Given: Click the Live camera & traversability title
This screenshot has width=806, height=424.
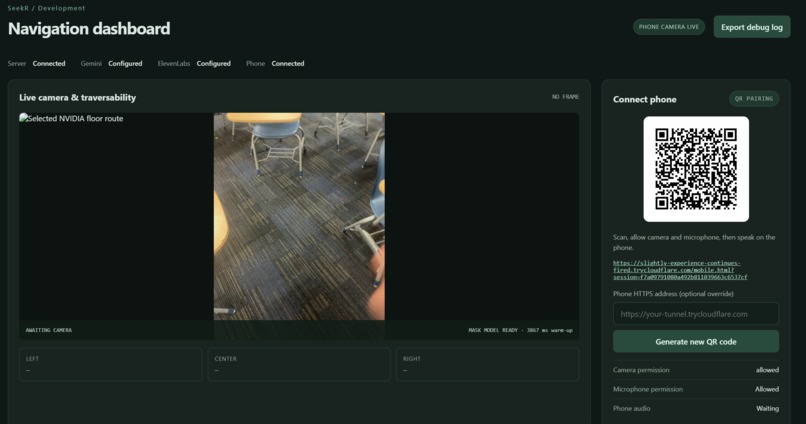Looking at the screenshot, I should point(78,98).
